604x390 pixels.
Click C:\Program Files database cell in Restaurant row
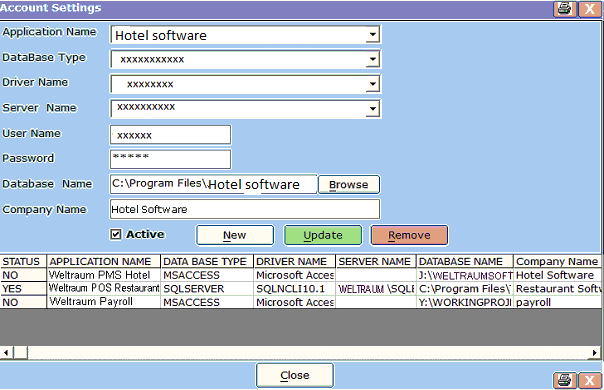click(465, 289)
